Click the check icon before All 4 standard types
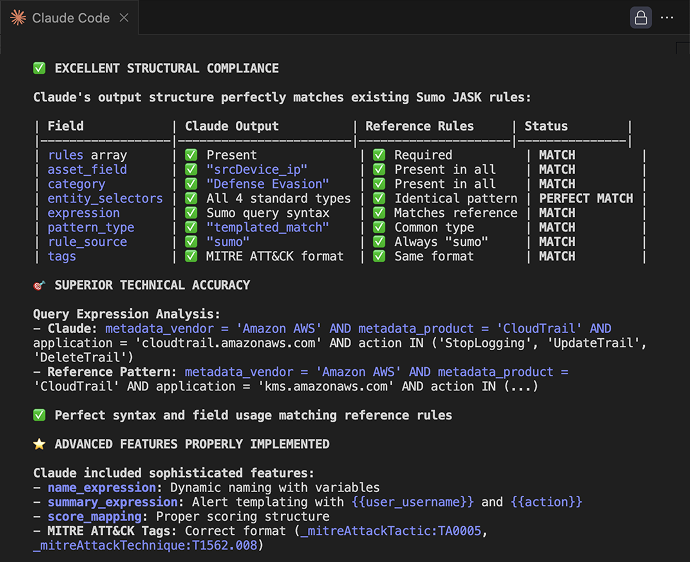Screen dimensions: 690x562 point(191,198)
